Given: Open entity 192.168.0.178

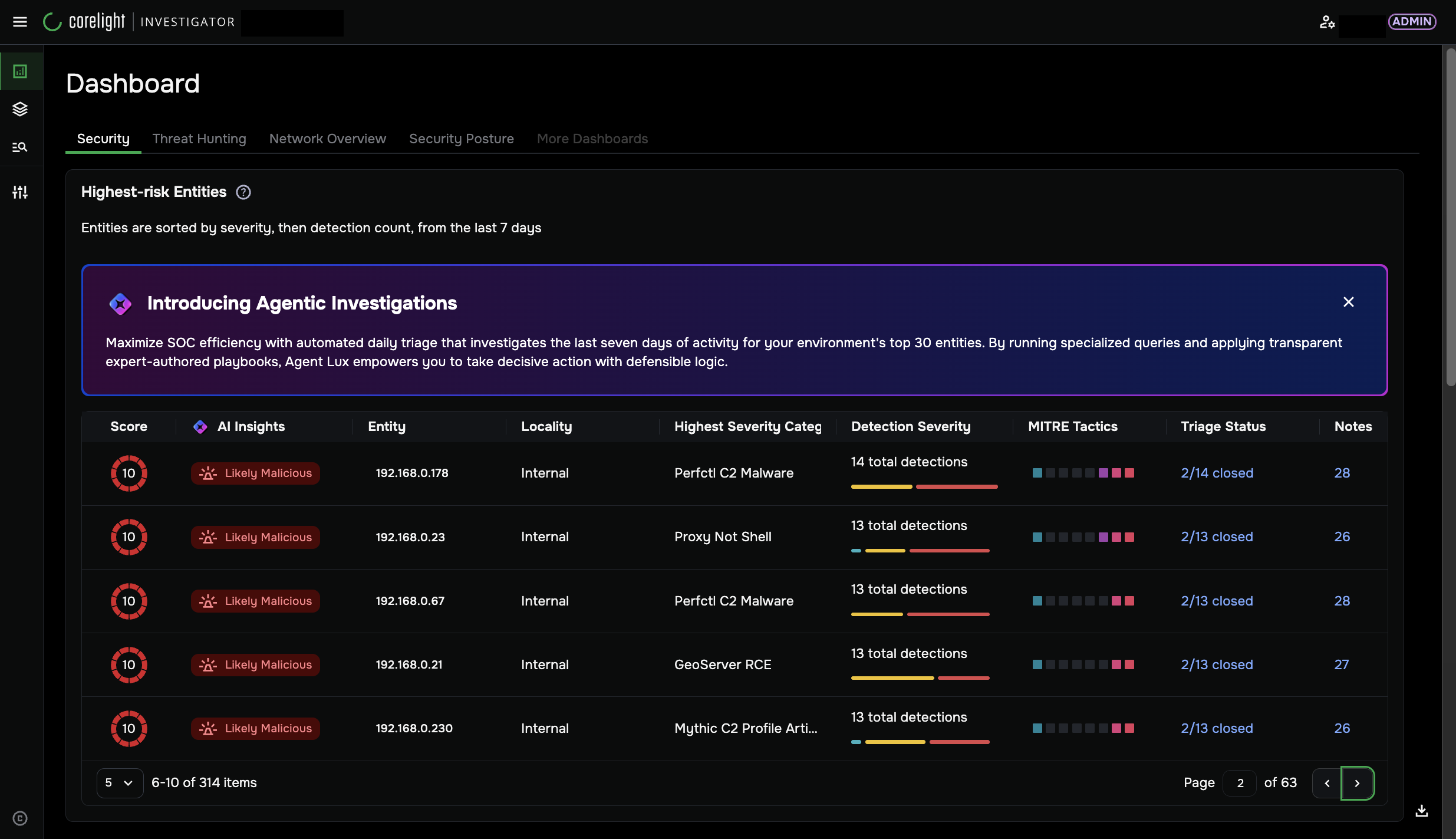Looking at the screenshot, I should tap(412, 473).
